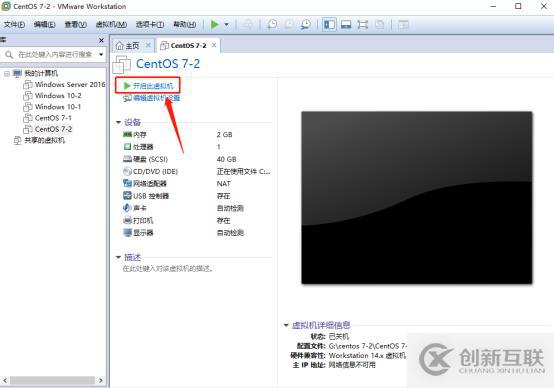
Task: Click the library scroll right arrow
Action: coord(101,381)
